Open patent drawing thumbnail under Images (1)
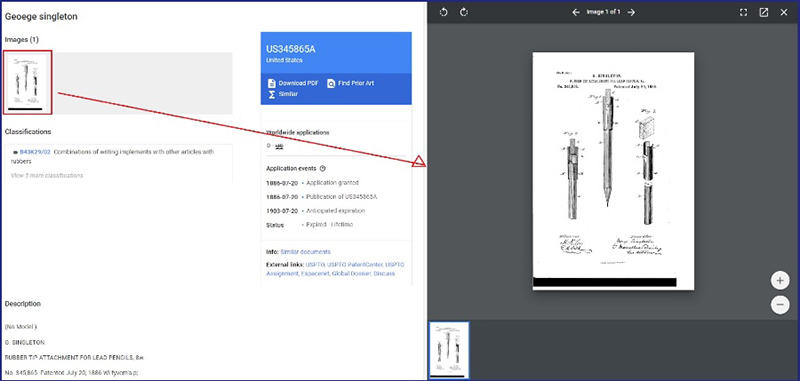Viewport: 800px width, 381px height. tap(28, 82)
